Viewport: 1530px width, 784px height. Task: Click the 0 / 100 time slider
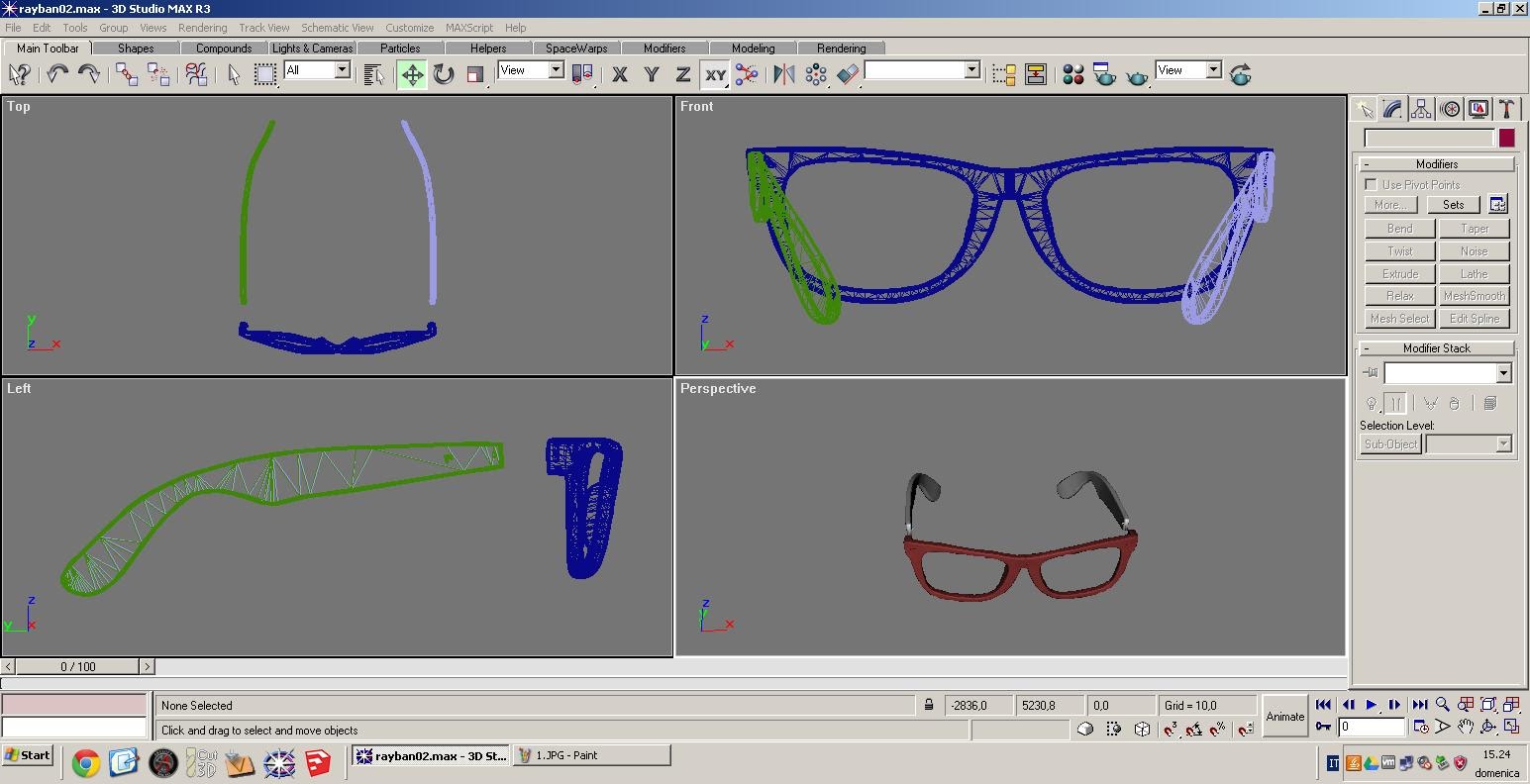click(x=78, y=667)
